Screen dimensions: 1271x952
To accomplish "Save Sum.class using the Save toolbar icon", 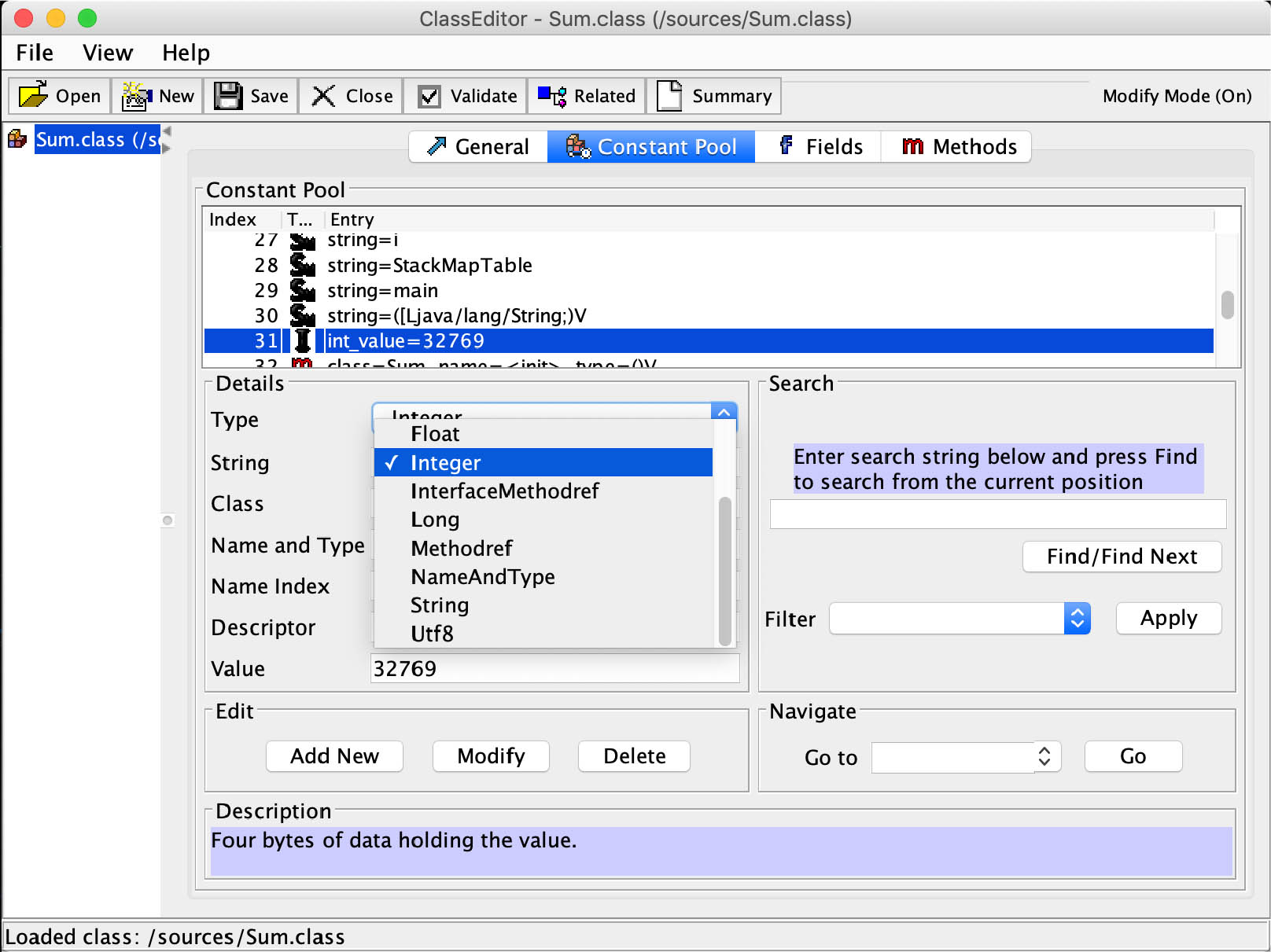I will [x=227, y=94].
